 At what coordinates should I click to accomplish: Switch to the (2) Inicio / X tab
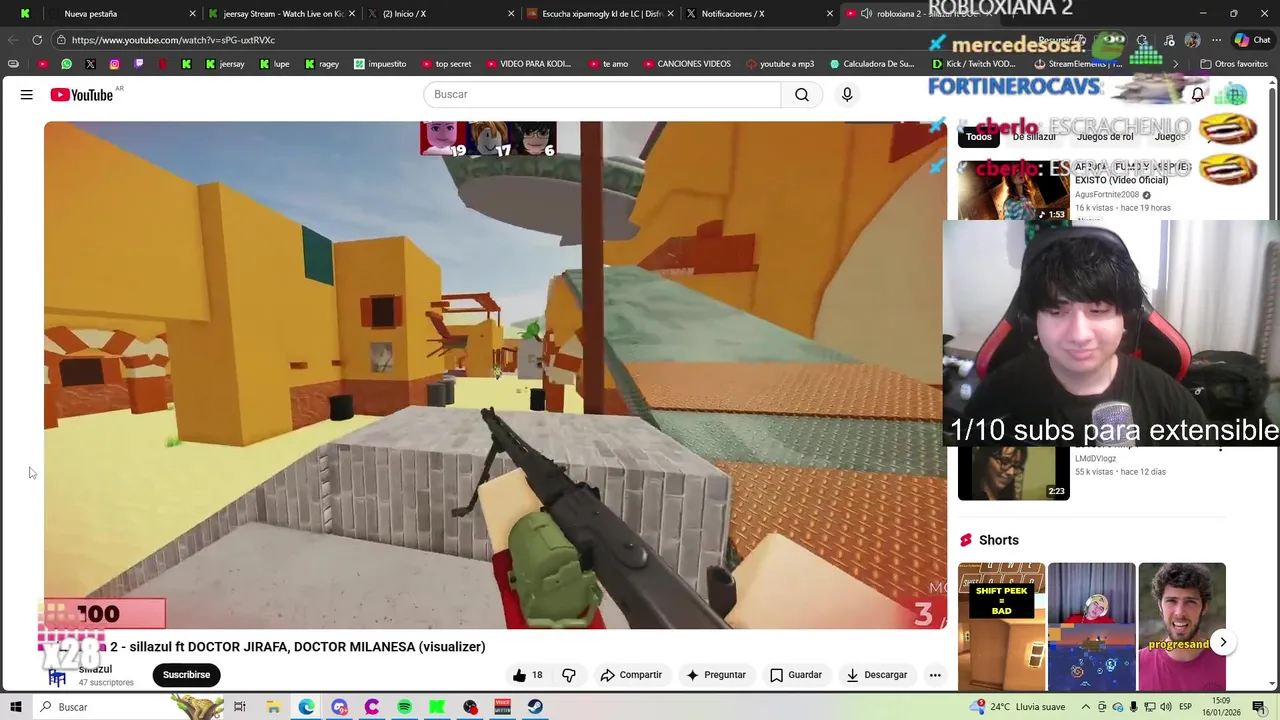click(440, 14)
